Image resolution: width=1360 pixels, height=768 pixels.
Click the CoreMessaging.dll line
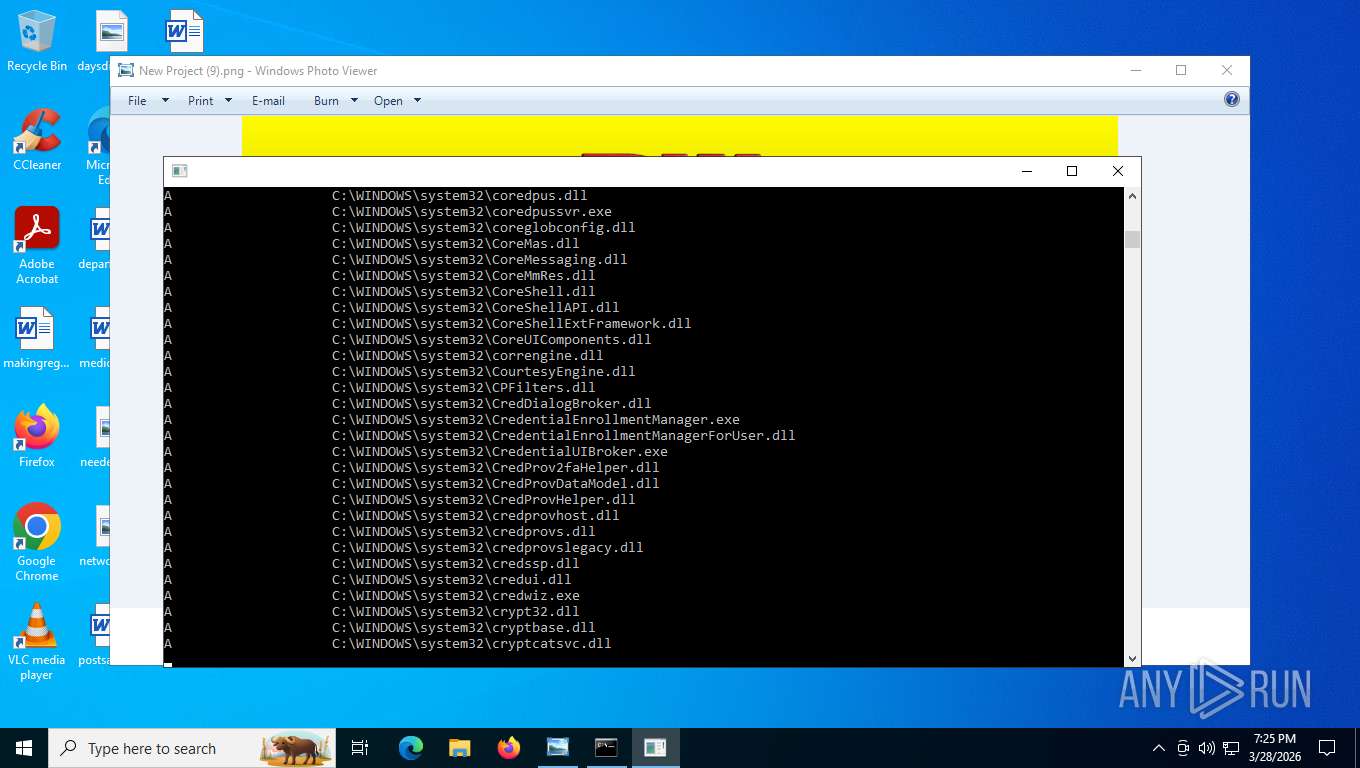click(x=480, y=260)
